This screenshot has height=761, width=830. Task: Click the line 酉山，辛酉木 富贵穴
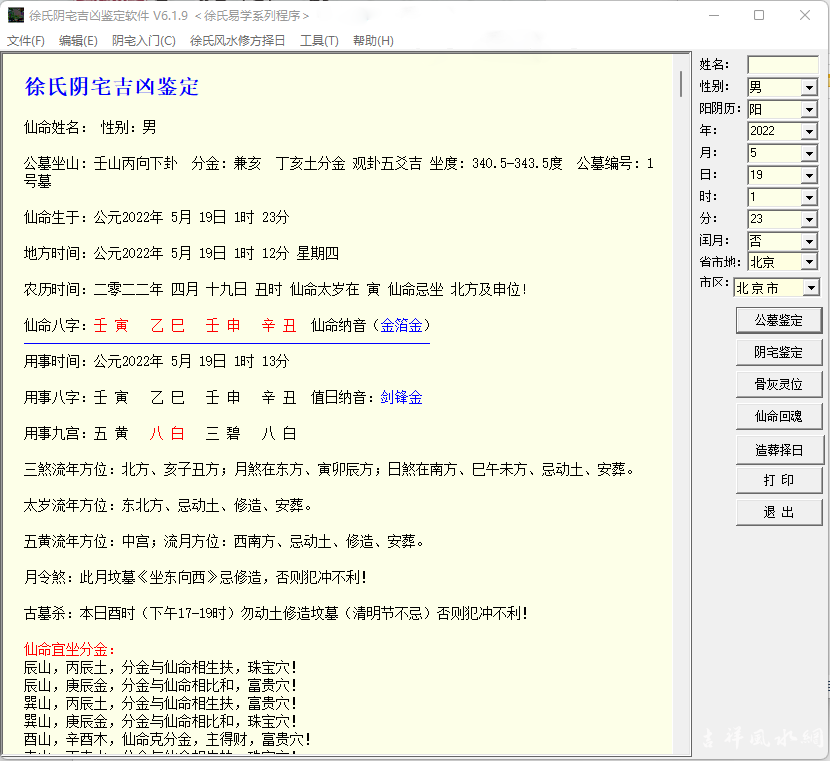coord(167,739)
